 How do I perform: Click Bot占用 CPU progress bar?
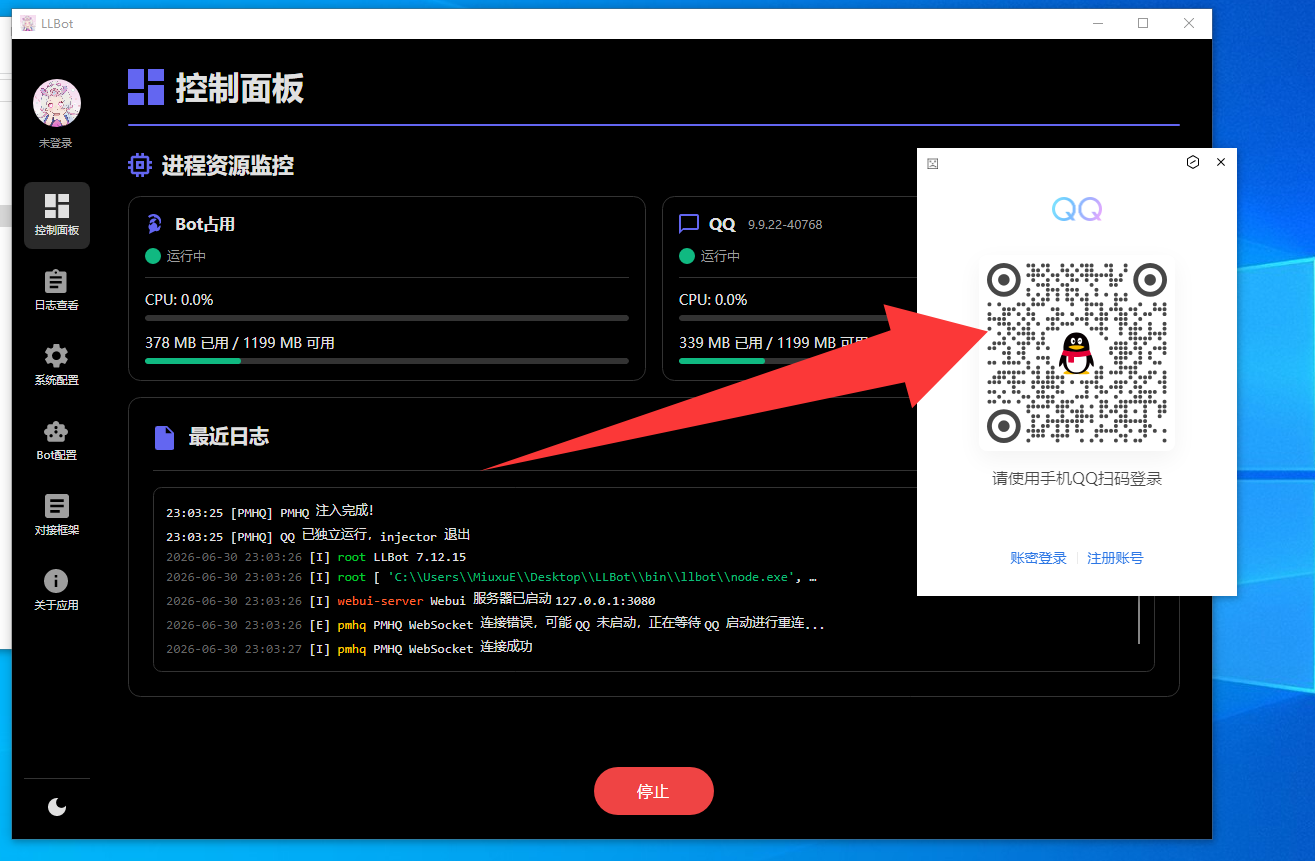(387, 318)
